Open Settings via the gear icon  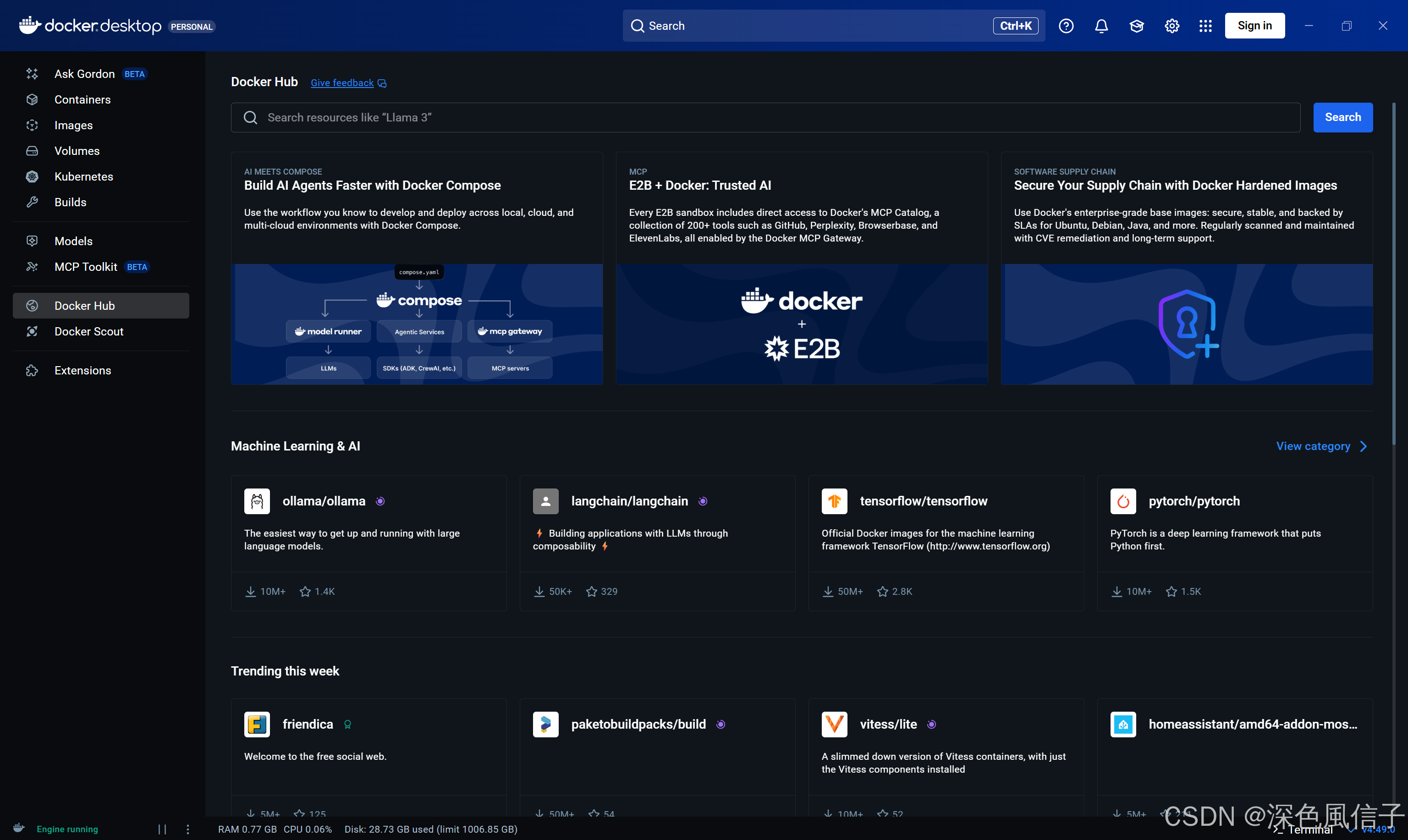tap(1171, 26)
